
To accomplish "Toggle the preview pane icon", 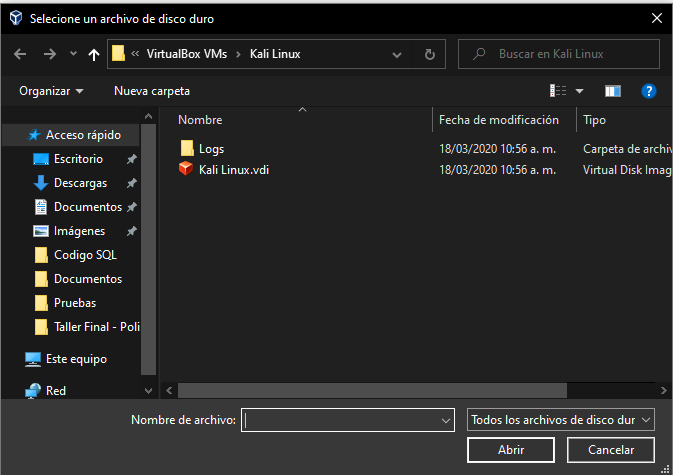I will pyautogui.click(x=613, y=91).
